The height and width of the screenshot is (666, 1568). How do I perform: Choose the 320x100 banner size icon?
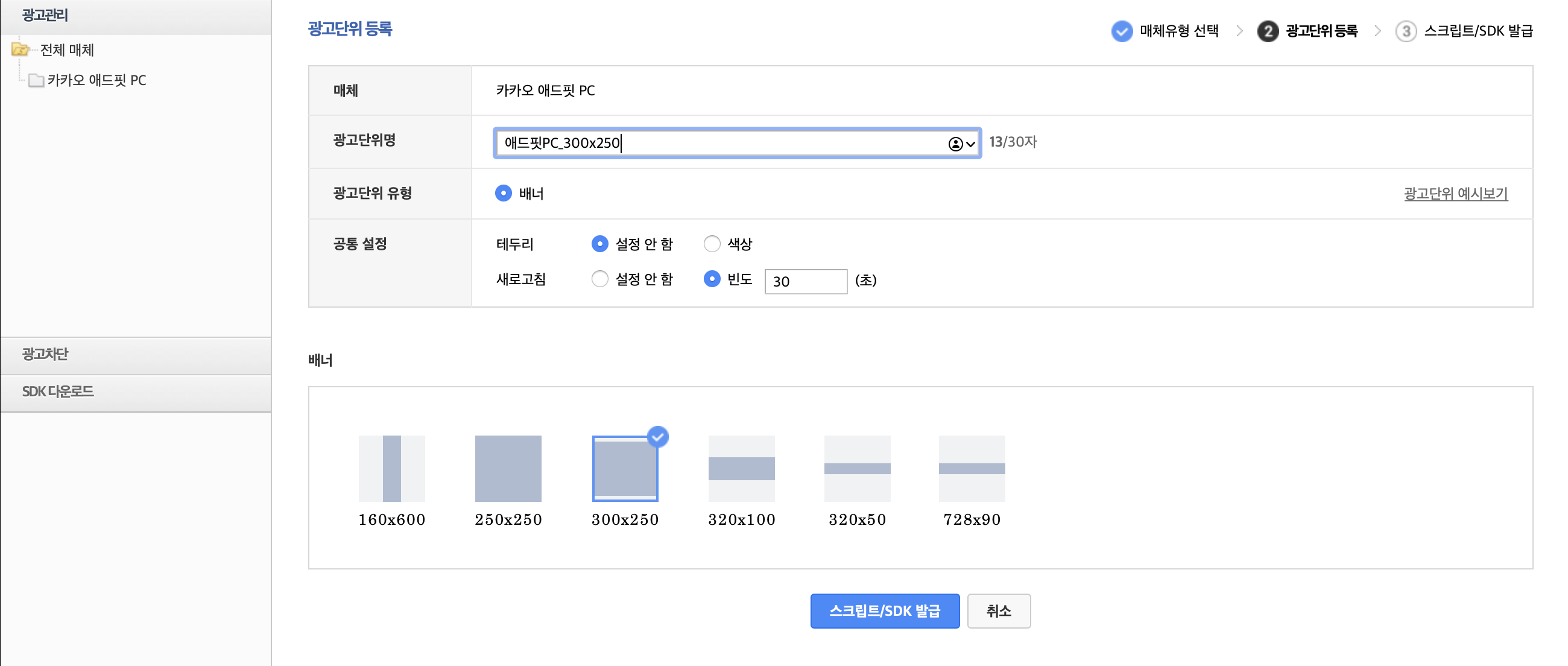click(x=741, y=468)
